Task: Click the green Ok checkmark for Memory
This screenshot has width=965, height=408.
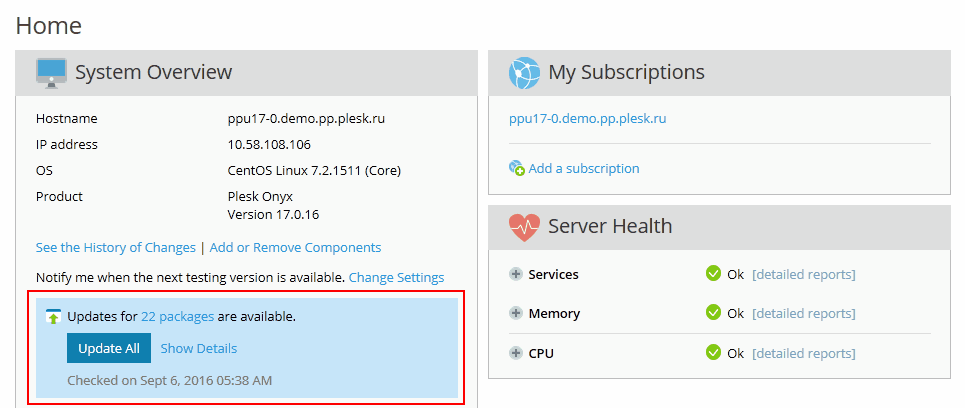Action: coord(713,313)
